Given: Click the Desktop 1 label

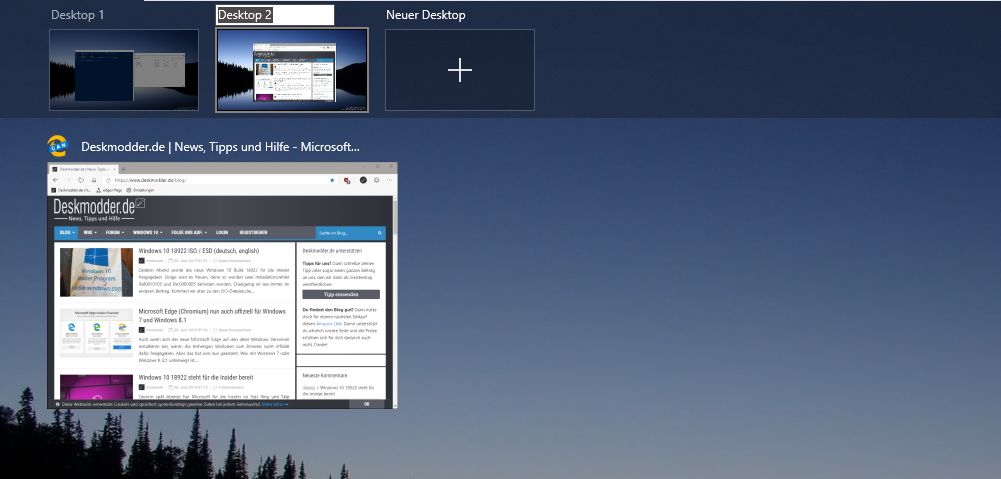Looking at the screenshot, I should (x=77, y=15).
